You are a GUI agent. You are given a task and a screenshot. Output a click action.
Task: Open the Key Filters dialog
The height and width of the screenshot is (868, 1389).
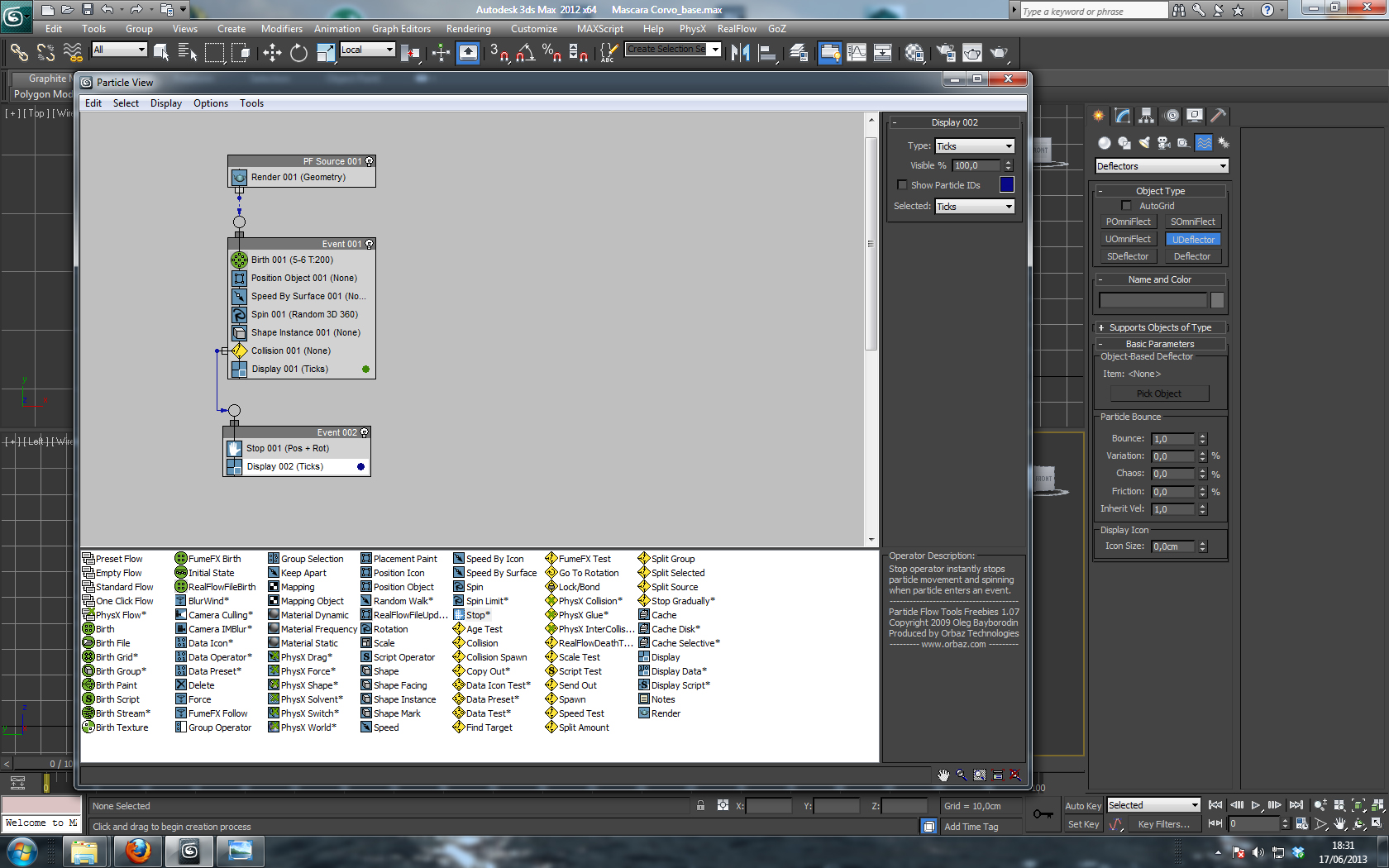point(1163,824)
